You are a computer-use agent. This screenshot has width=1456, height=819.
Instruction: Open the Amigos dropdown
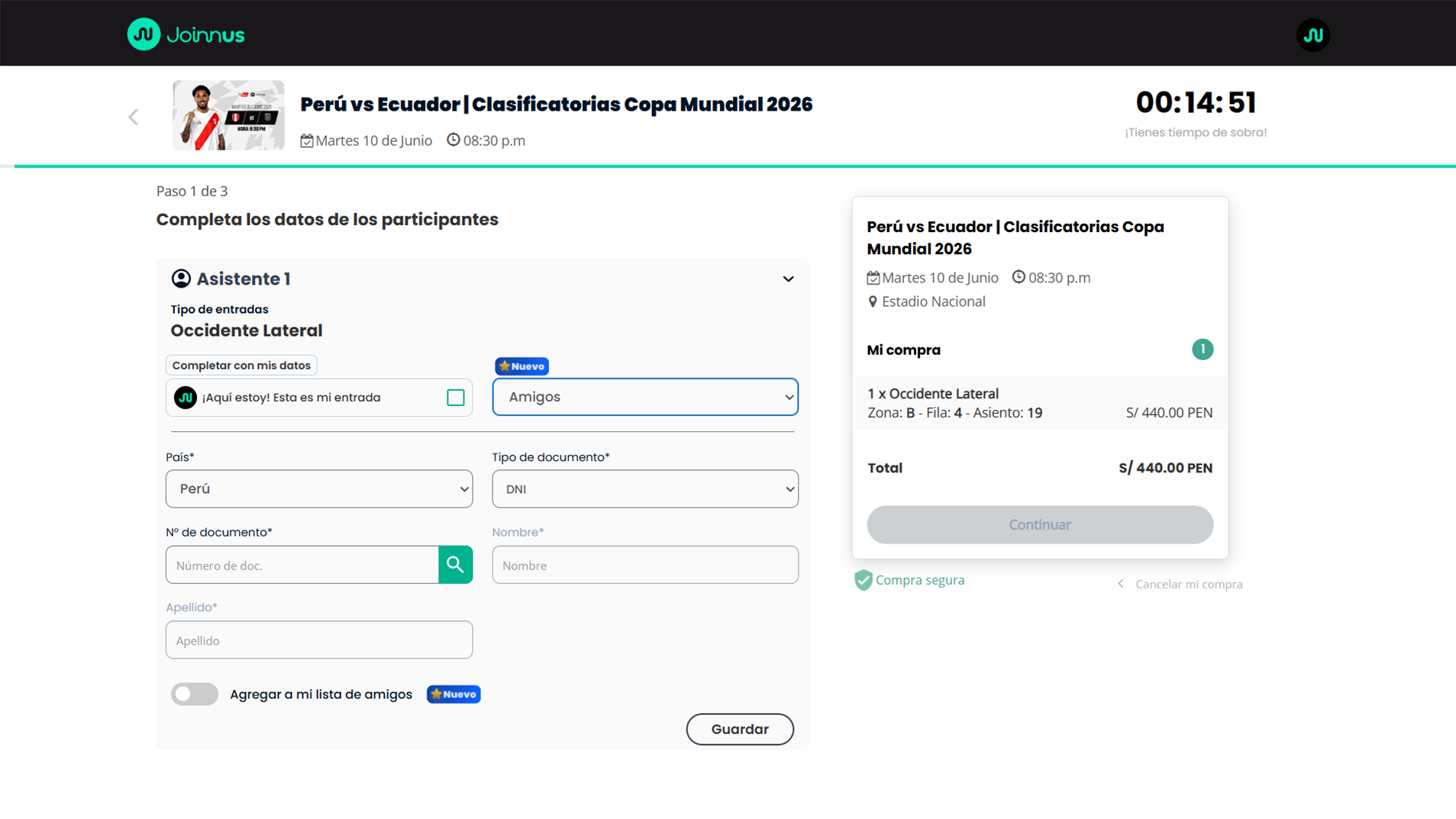point(645,397)
